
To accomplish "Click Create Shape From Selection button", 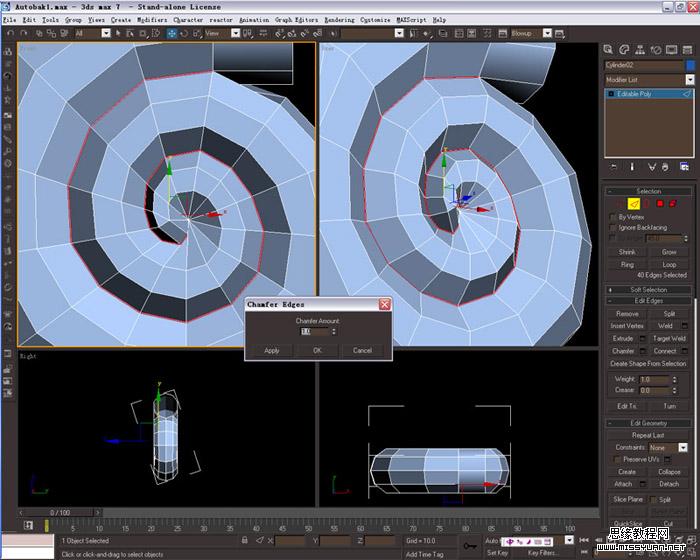I will point(648,364).
